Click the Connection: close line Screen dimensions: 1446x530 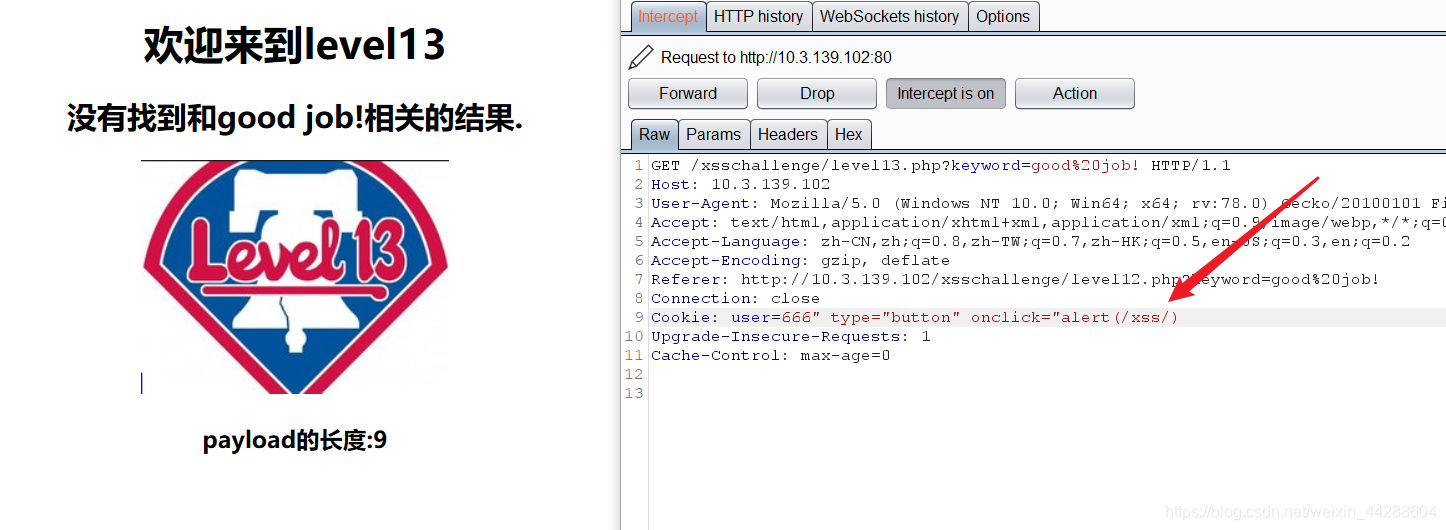click(735, 298)
